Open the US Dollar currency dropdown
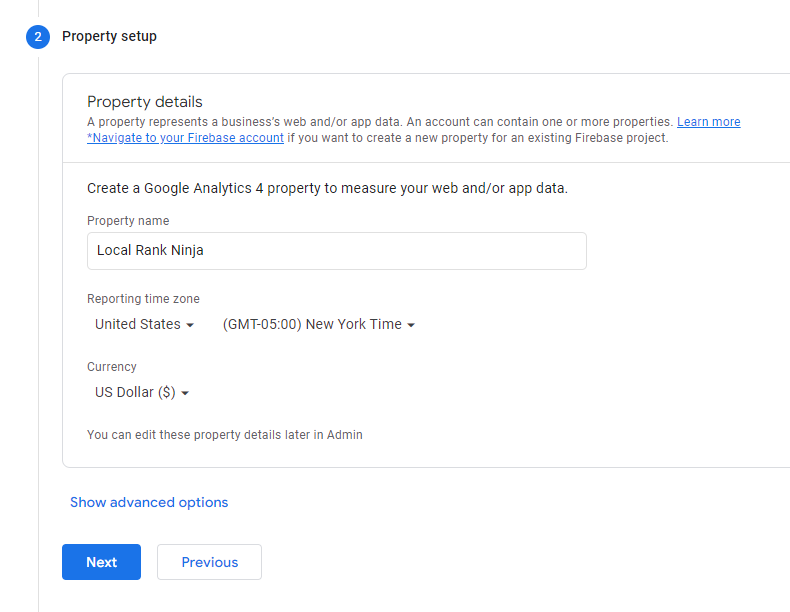 tap(142, 392)
